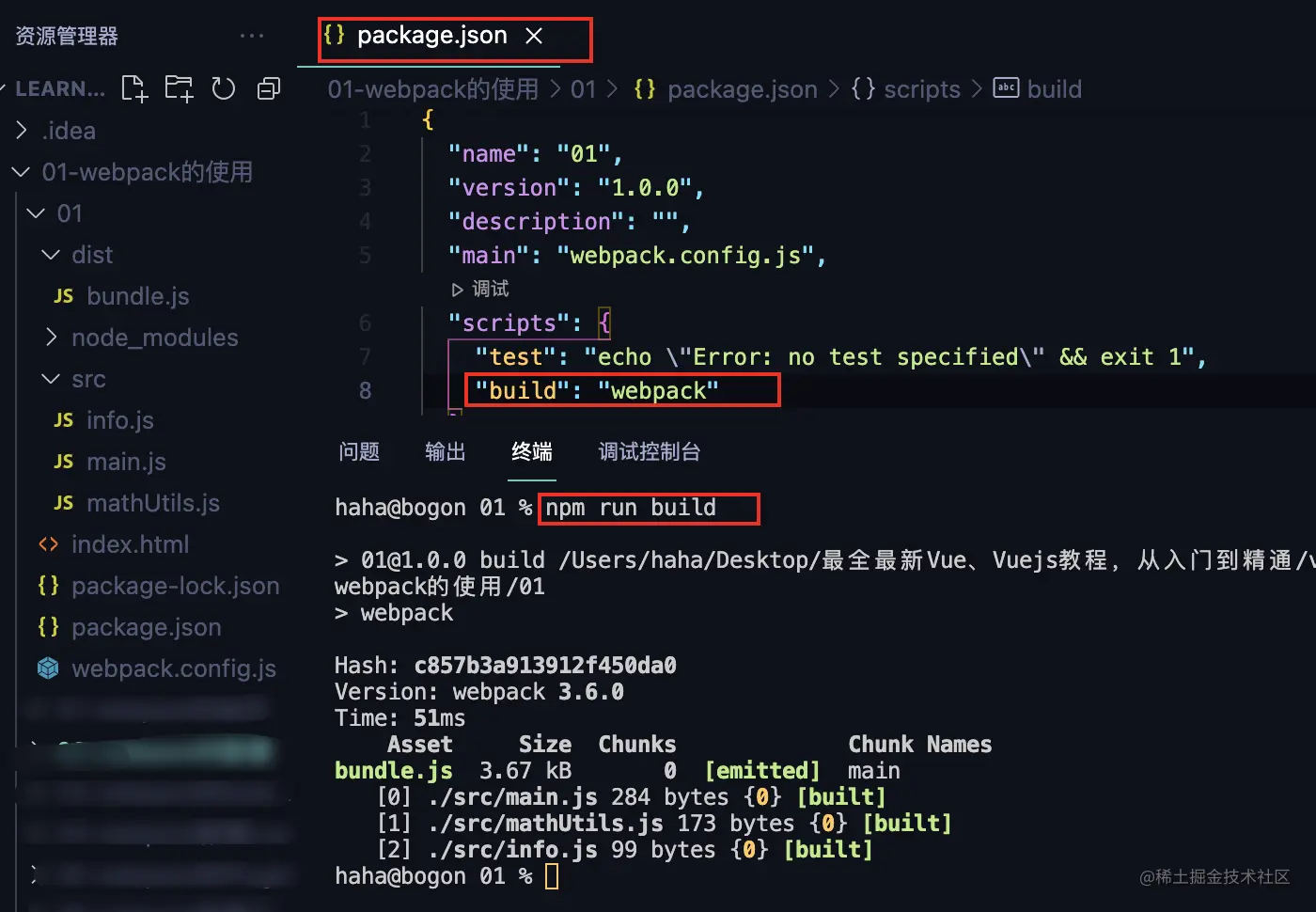Switch to the 问题 (Problems) panel tab

pyautogui.click(x=359, y=452)
